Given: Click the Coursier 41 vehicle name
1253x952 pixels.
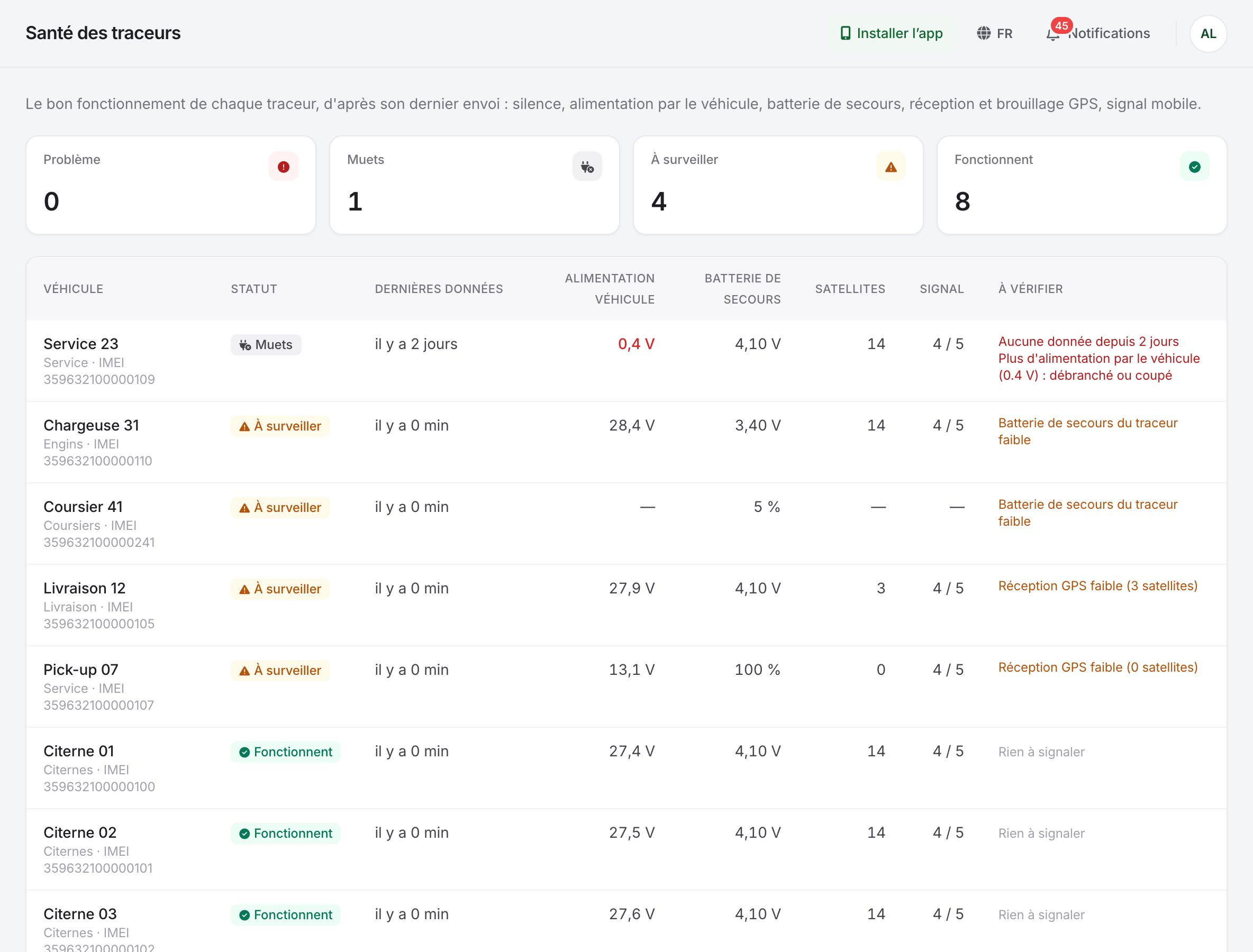Looking at the screenshot, I should coord(84,507).
